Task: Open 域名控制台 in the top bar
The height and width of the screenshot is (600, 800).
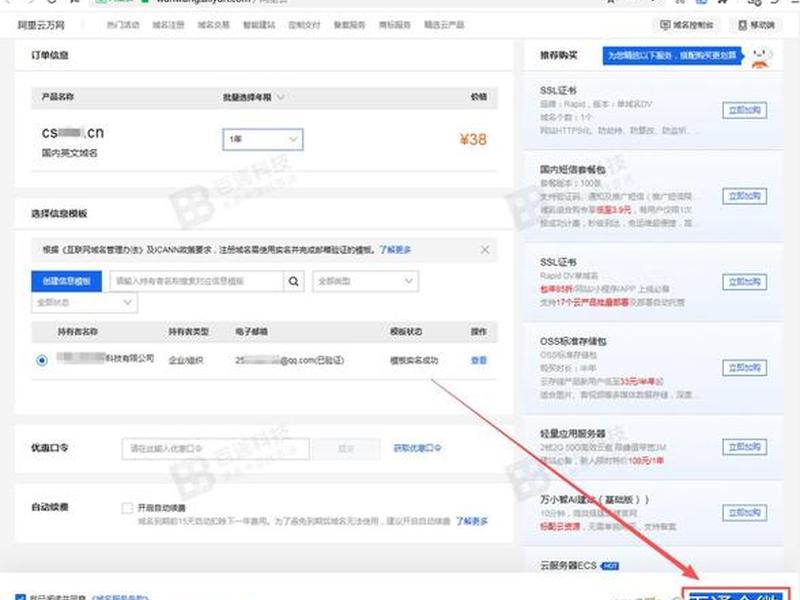Action: pos(687,24)
